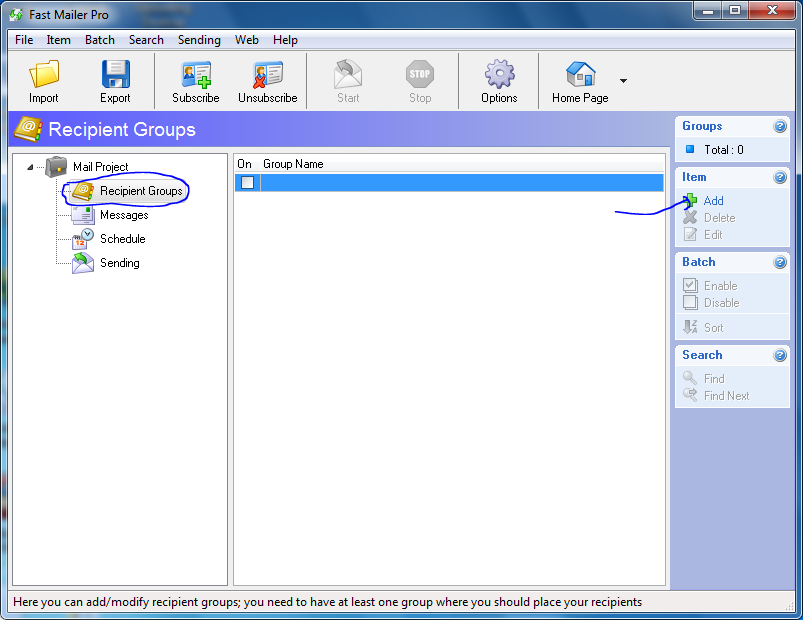Select Sending in the tree
The height and width of the screenshot is (620, 803).
coord(119,263)
